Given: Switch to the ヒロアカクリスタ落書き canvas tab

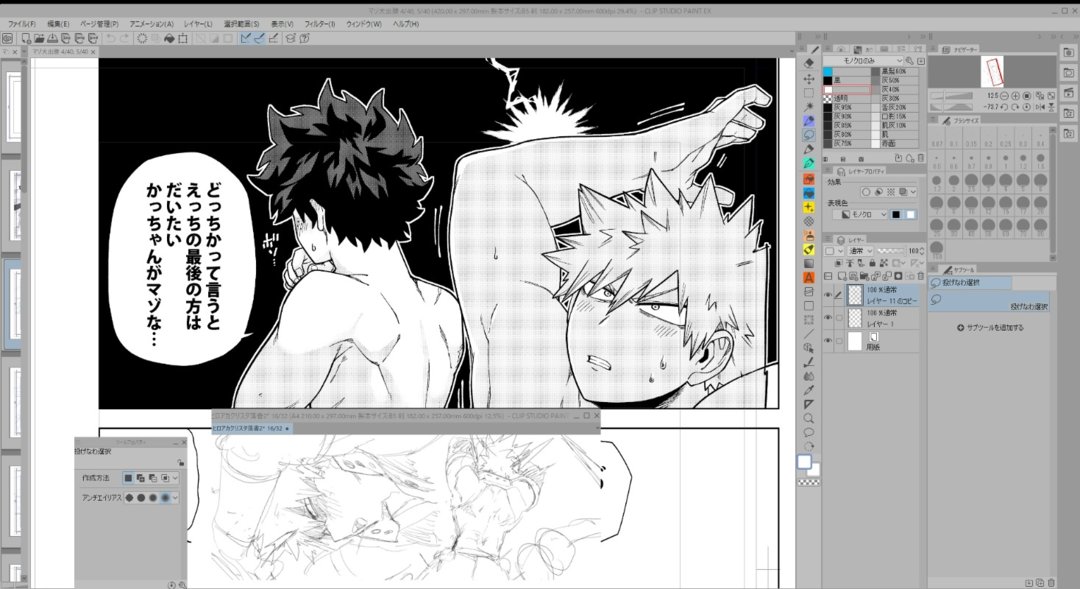Looking at the screenshot, I should pos(251,428).
